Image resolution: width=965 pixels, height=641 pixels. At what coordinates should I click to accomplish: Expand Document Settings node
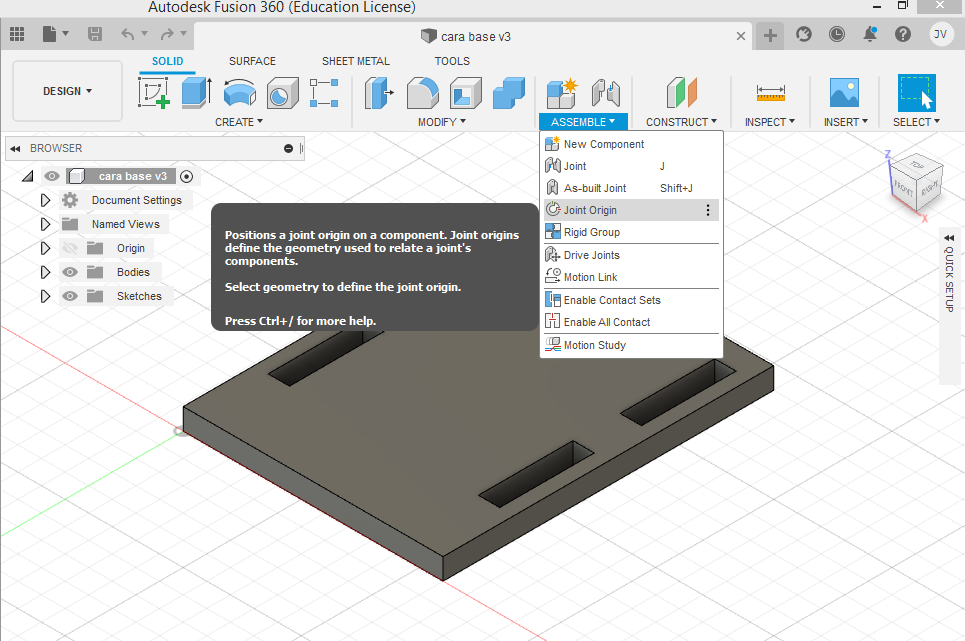coord(45,200)
